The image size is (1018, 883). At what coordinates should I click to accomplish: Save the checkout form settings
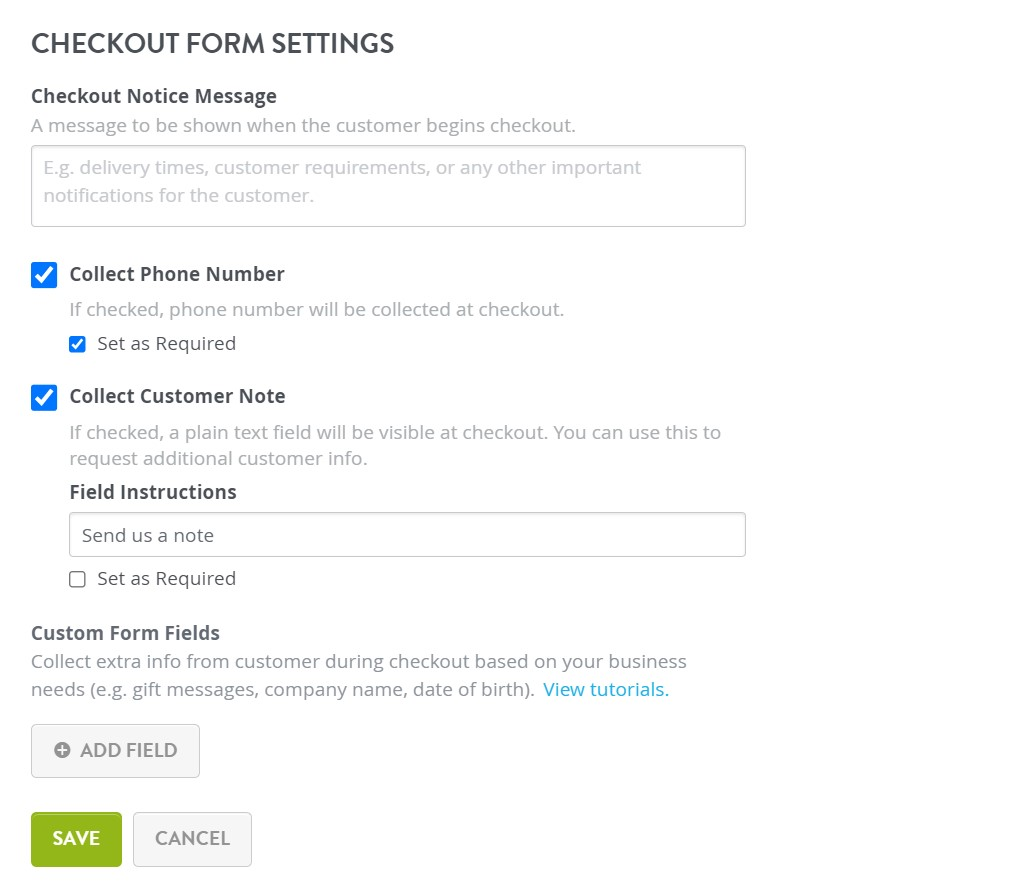pos(76,839)
